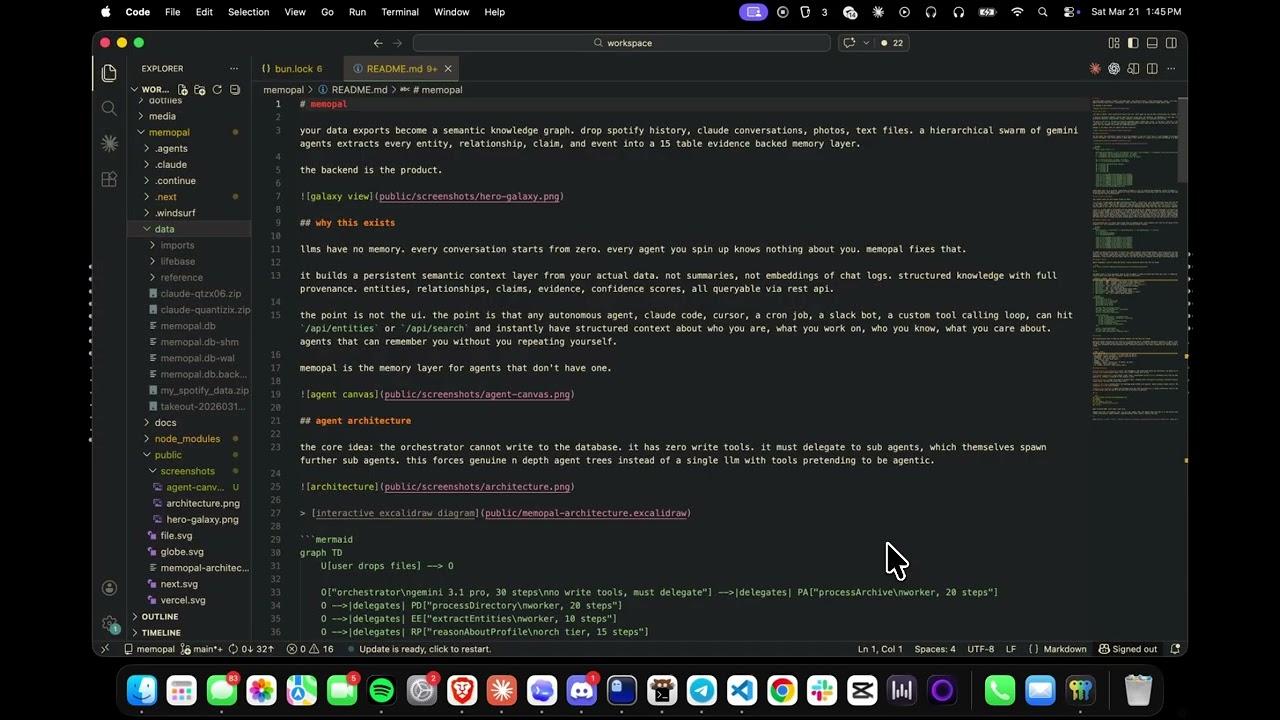Click the 'Spaces: 4' indentation setting
The width and height of the screenshot is (1280, 720).
[935, 649]
